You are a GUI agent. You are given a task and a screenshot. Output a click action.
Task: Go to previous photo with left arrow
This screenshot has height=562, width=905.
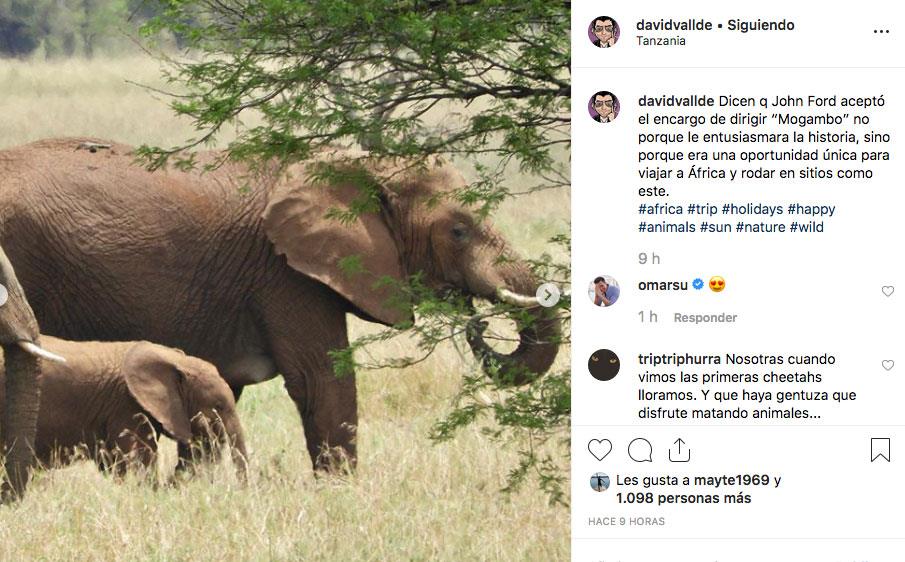pyautogui.click(x=4, y=295)
